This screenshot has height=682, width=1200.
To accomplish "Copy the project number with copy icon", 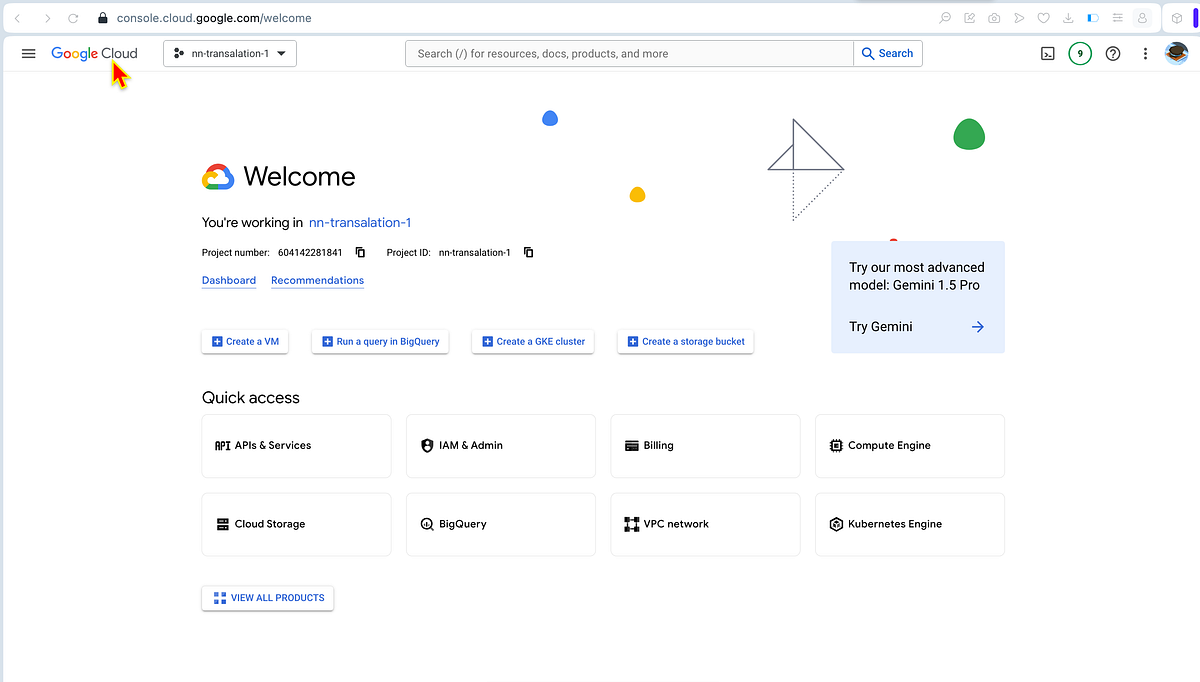I will [x=359, y=252].
